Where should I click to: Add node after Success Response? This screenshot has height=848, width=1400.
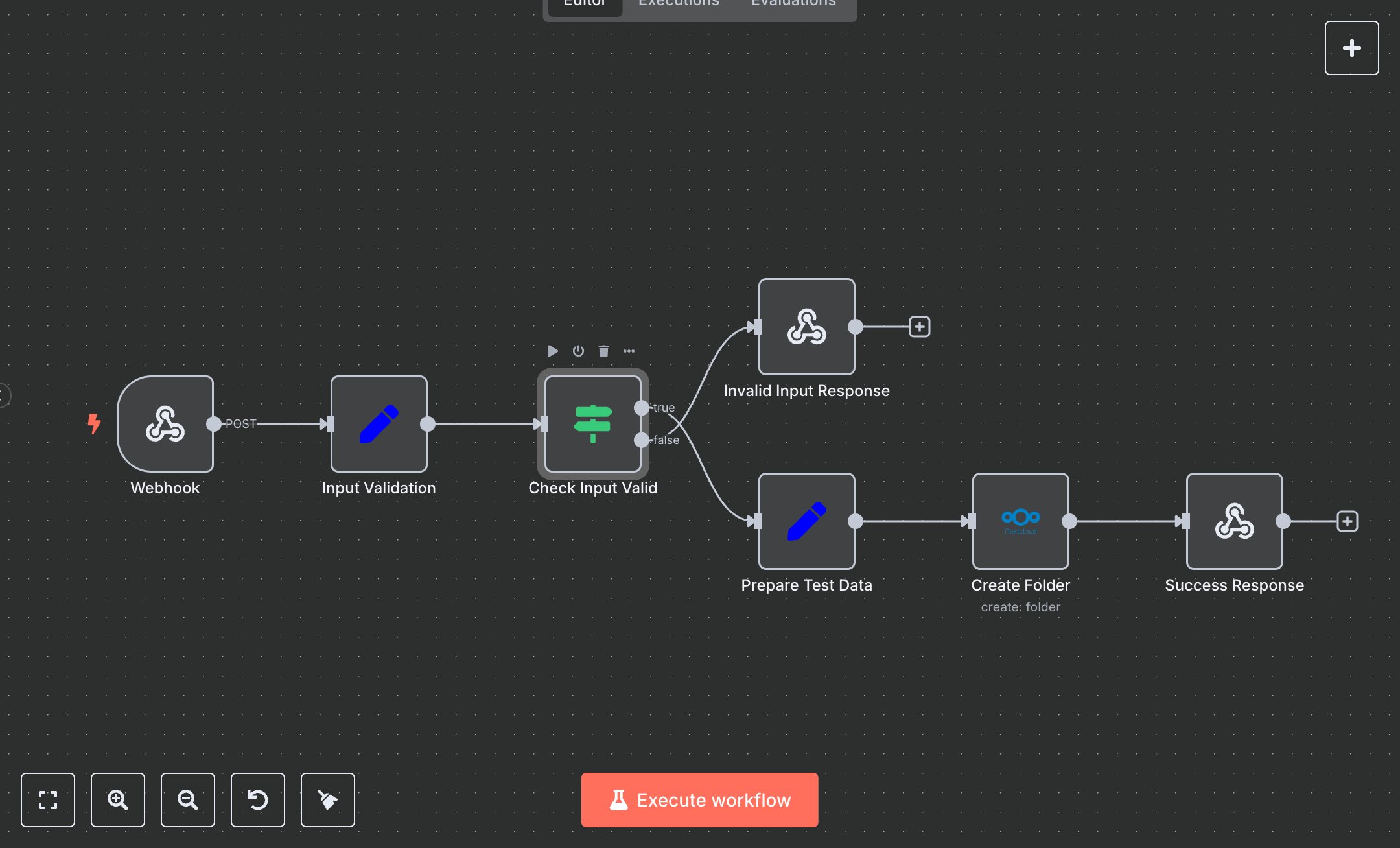pyautogui.click(x=1347, y=521)
